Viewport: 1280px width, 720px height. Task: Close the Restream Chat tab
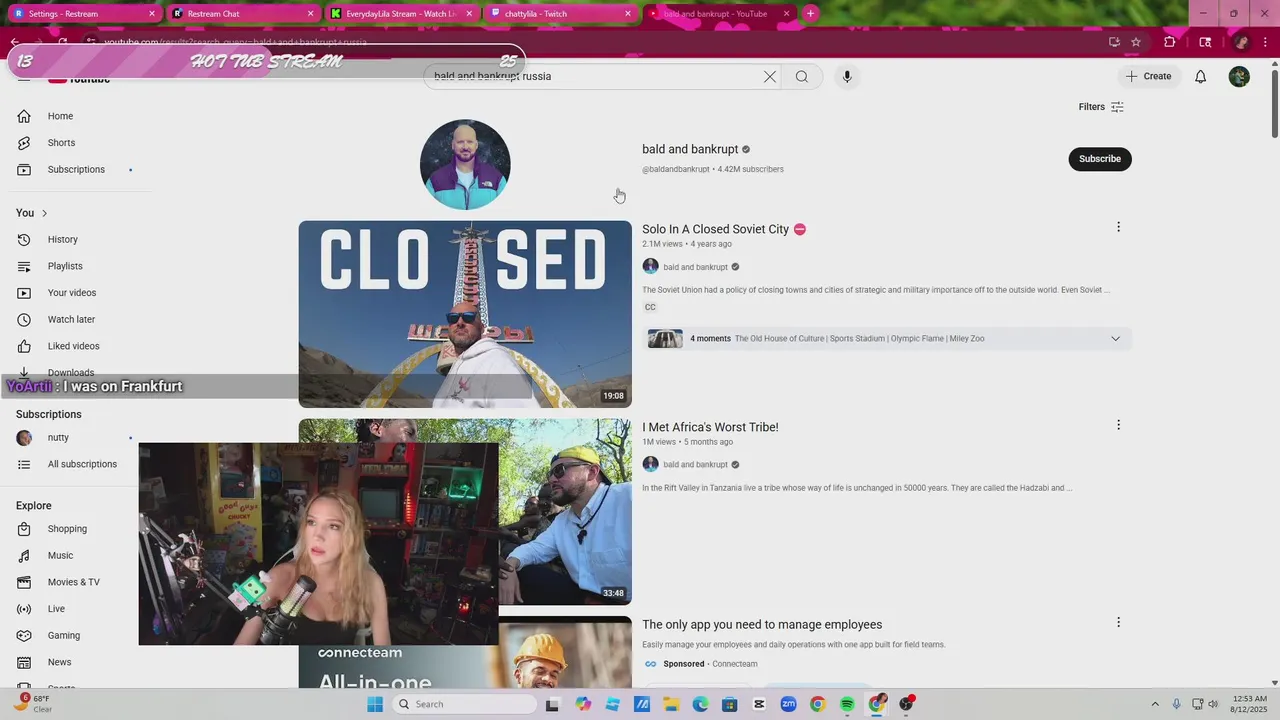coord(310,14)
